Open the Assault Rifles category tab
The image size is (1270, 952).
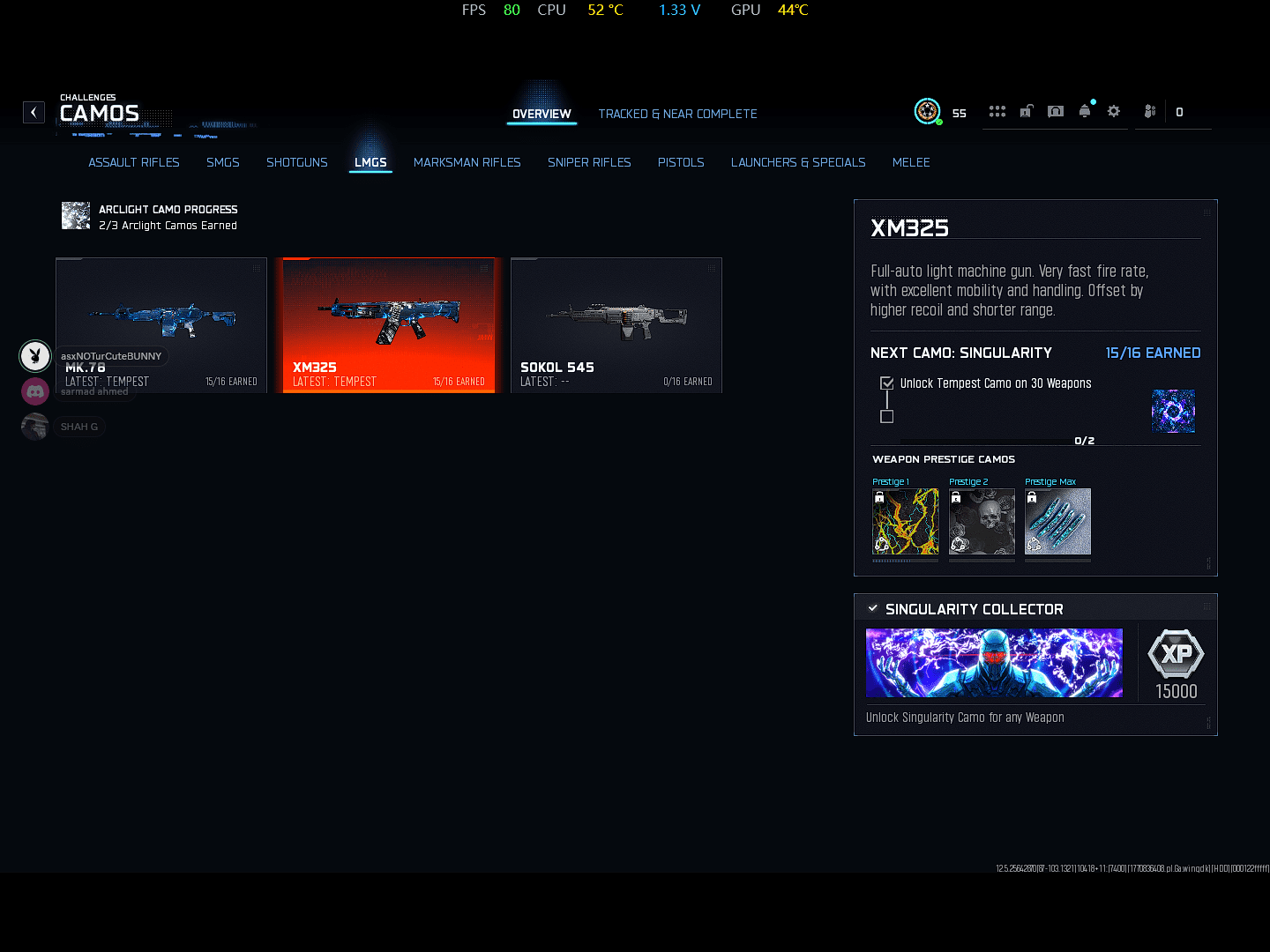pyautogui.click(x=134, y=162)
